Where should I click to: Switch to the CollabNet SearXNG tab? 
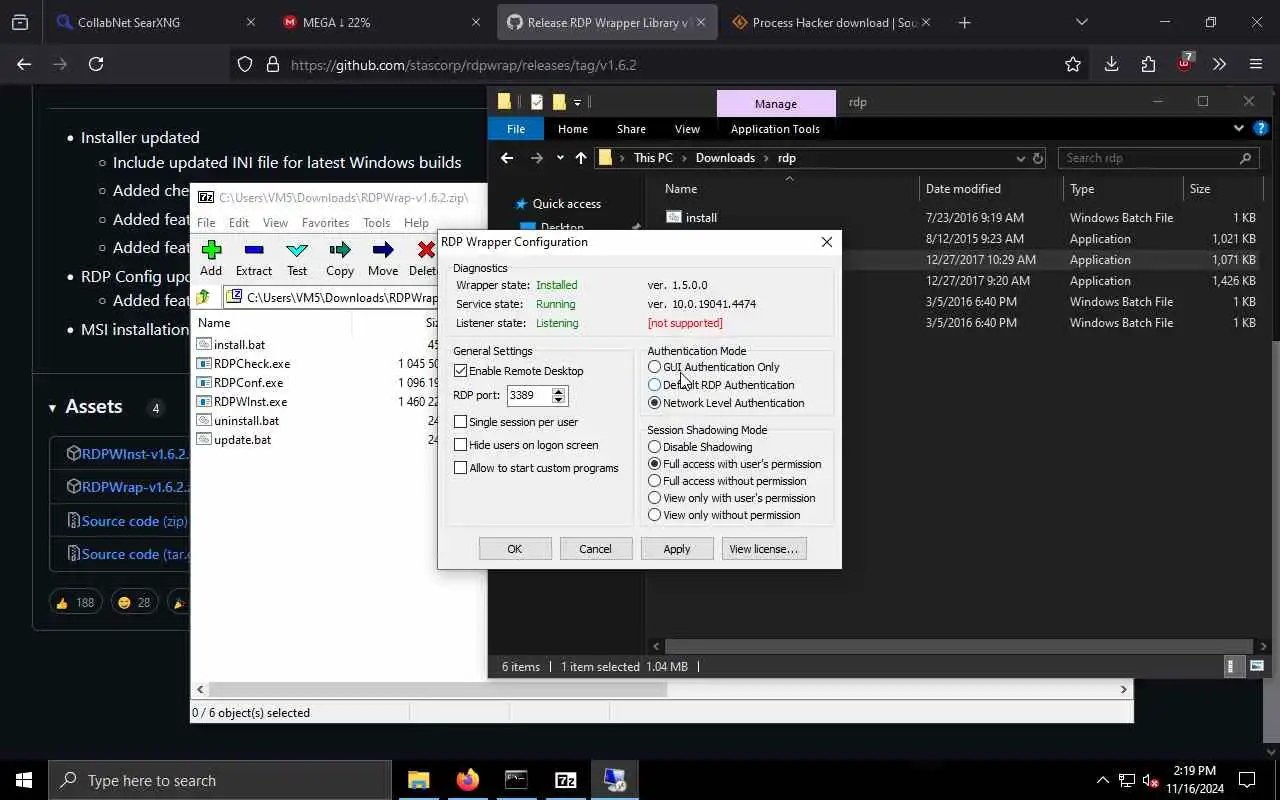coord(155,22)
